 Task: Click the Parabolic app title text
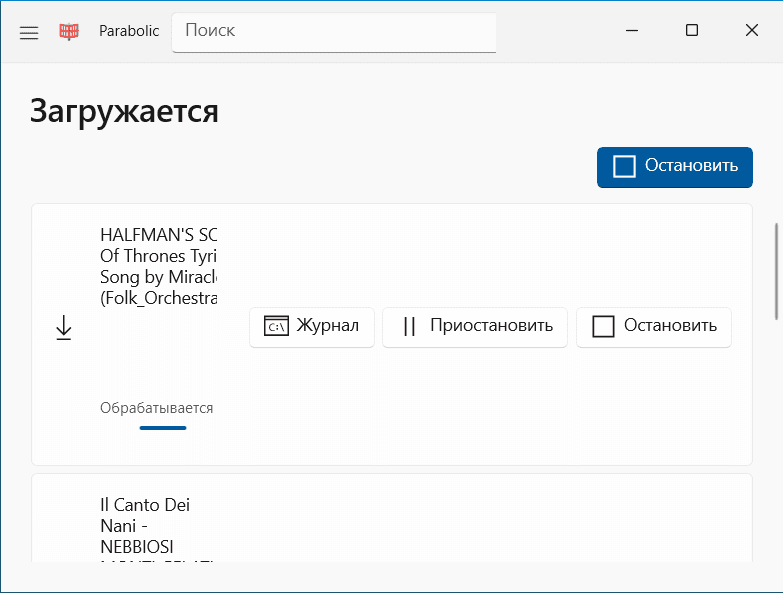click(x=129, y=31)
